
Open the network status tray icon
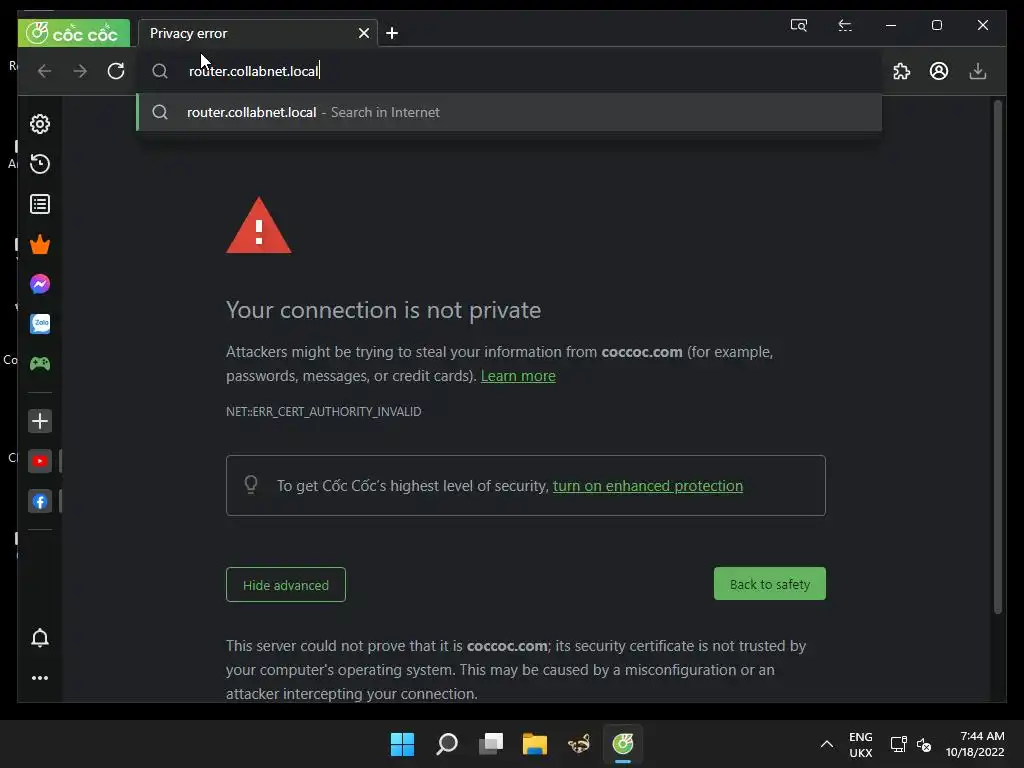pyautogui.click(x=899, y=744)
